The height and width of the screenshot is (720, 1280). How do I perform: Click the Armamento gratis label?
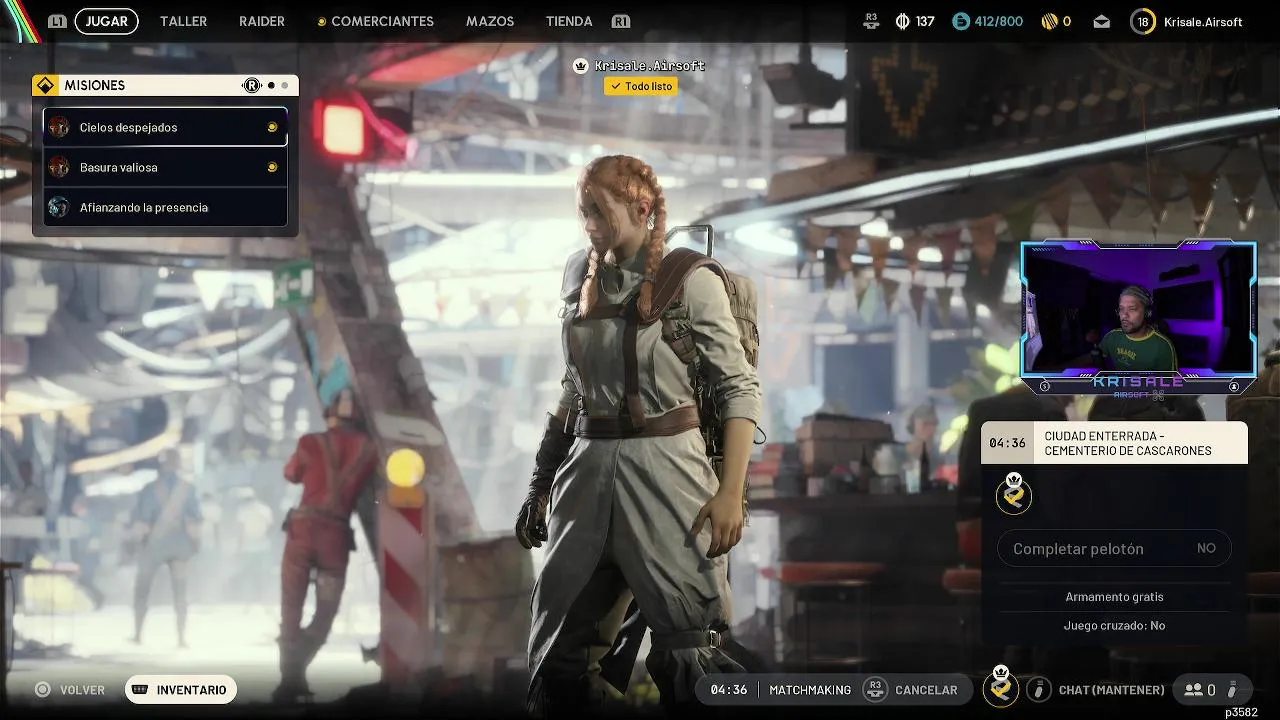pos(1114,596)
